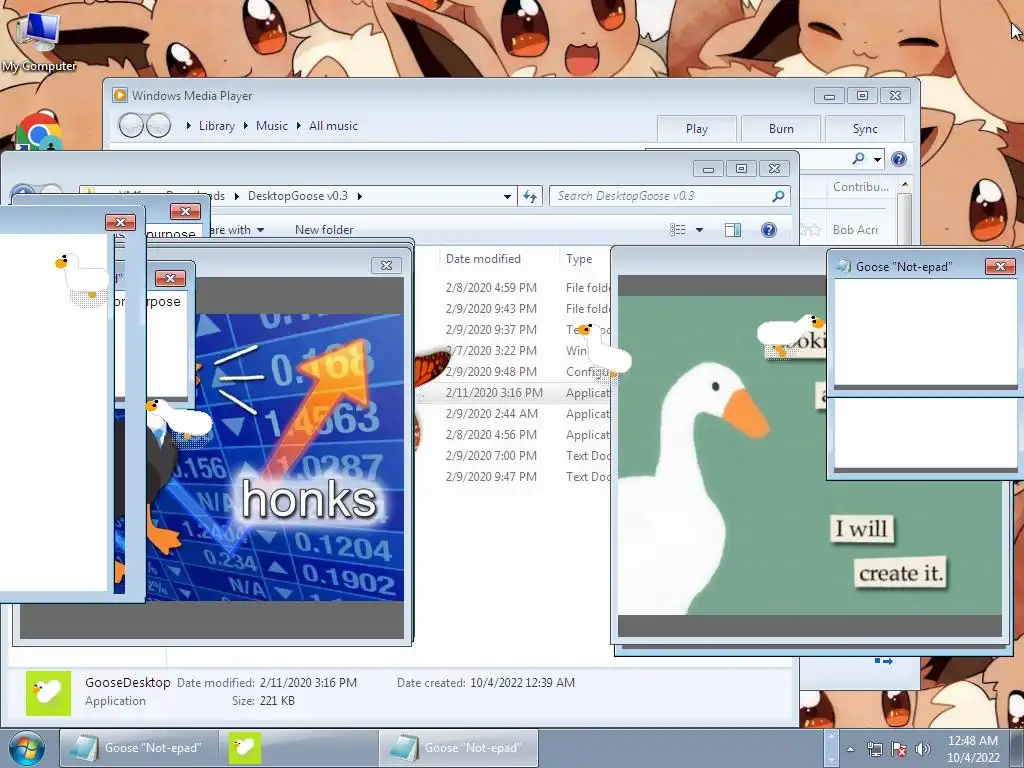Switch to Goose Not-epad taskbar button beside Start

pyautogui.click(x=139, y=748)
